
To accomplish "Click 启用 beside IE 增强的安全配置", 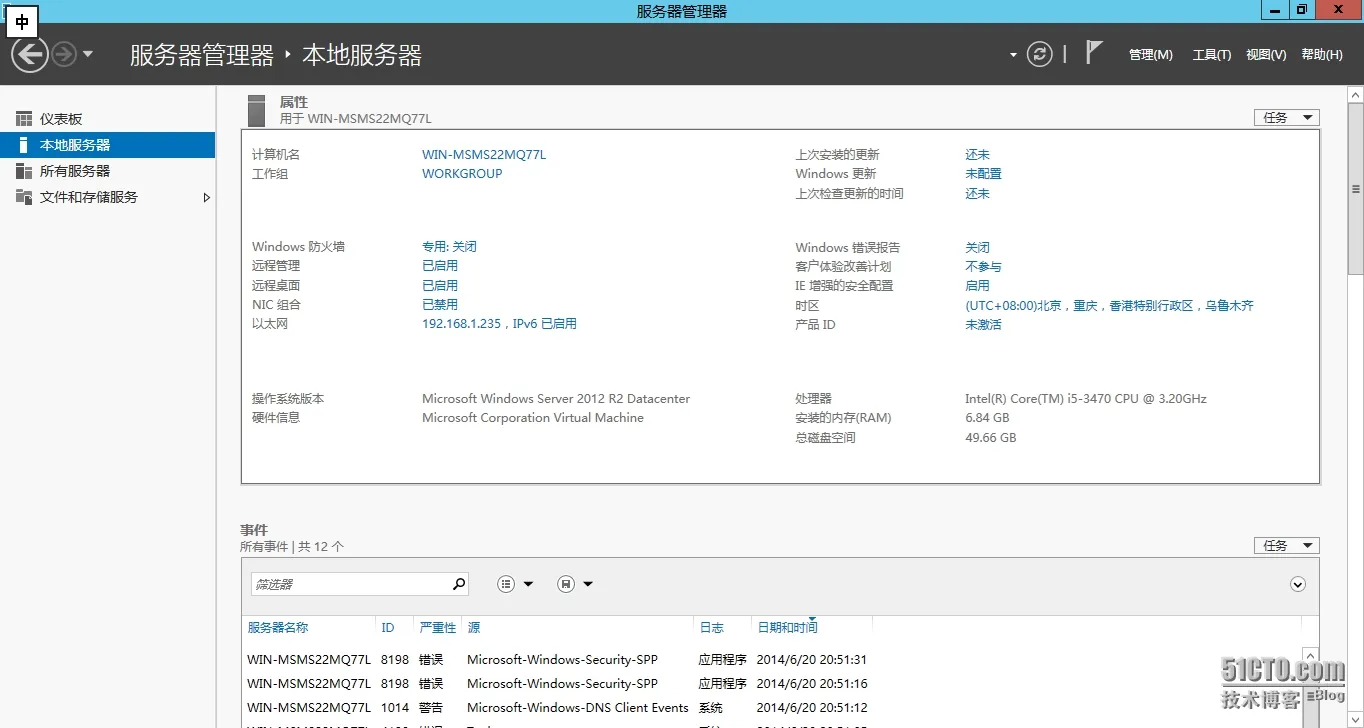I will 977,286.
